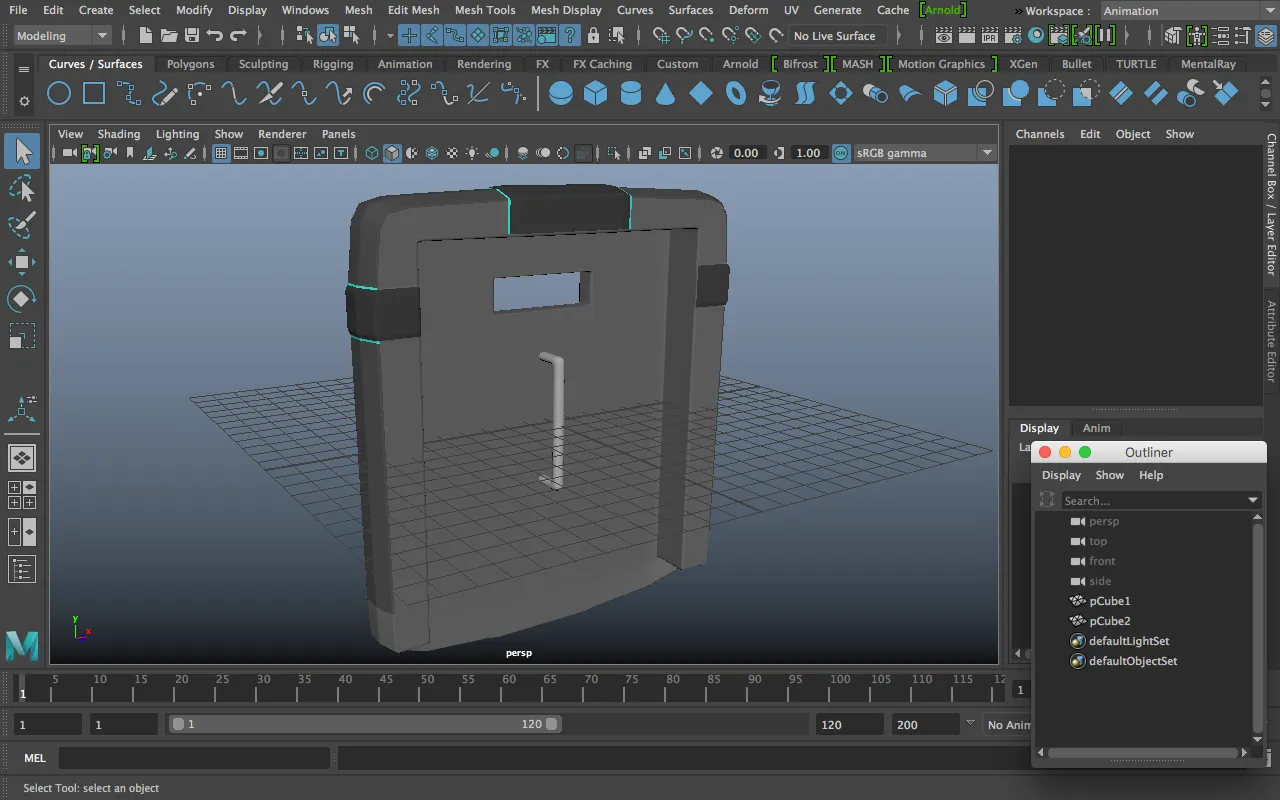
Task: Switch to the Sculpting shelf tab
Action: (x=264, y=64)
